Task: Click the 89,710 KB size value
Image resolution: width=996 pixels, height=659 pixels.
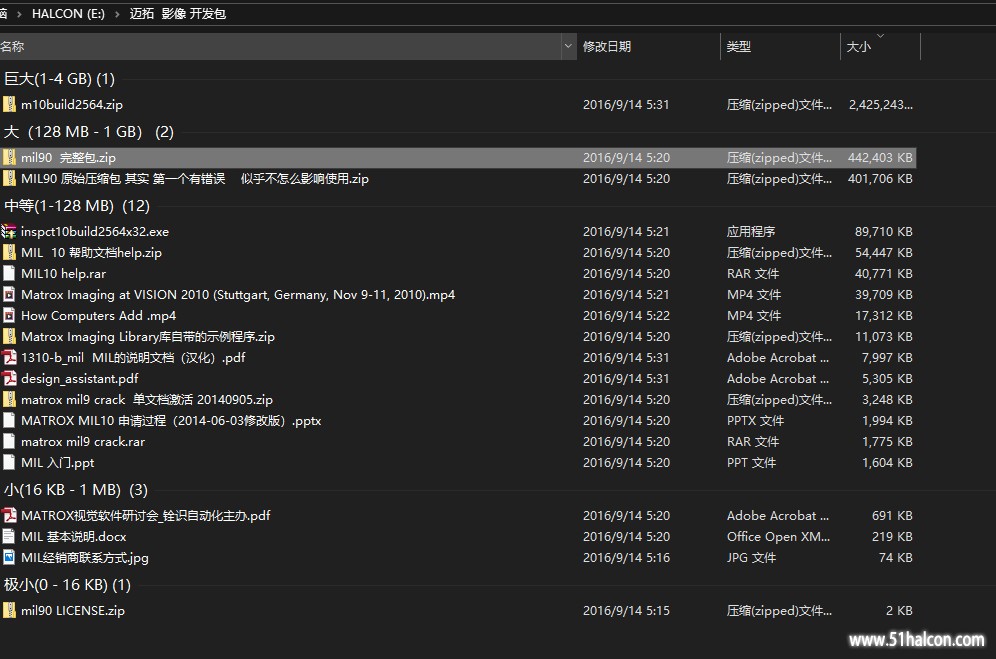Action: pyautogui.click(x=884, y=231)
